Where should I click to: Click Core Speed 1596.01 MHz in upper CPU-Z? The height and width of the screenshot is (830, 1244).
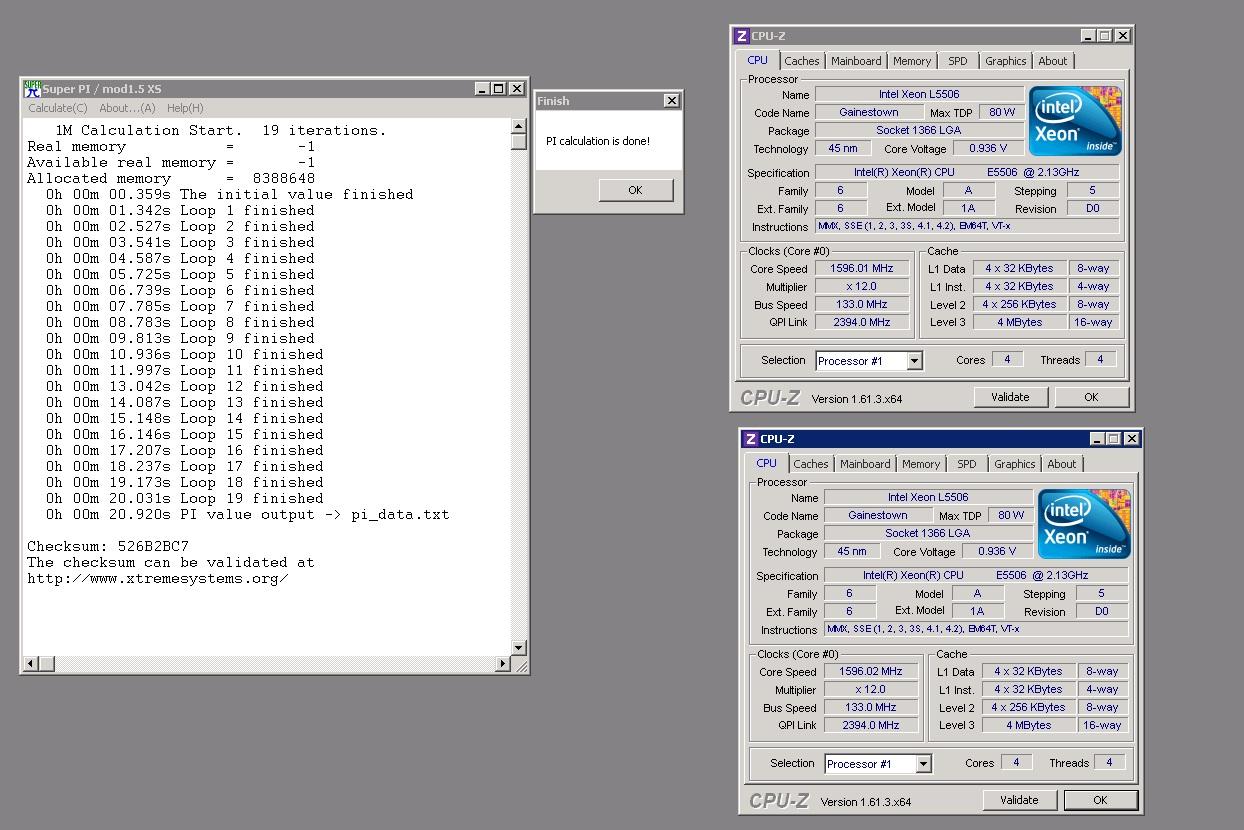(862, 268)
